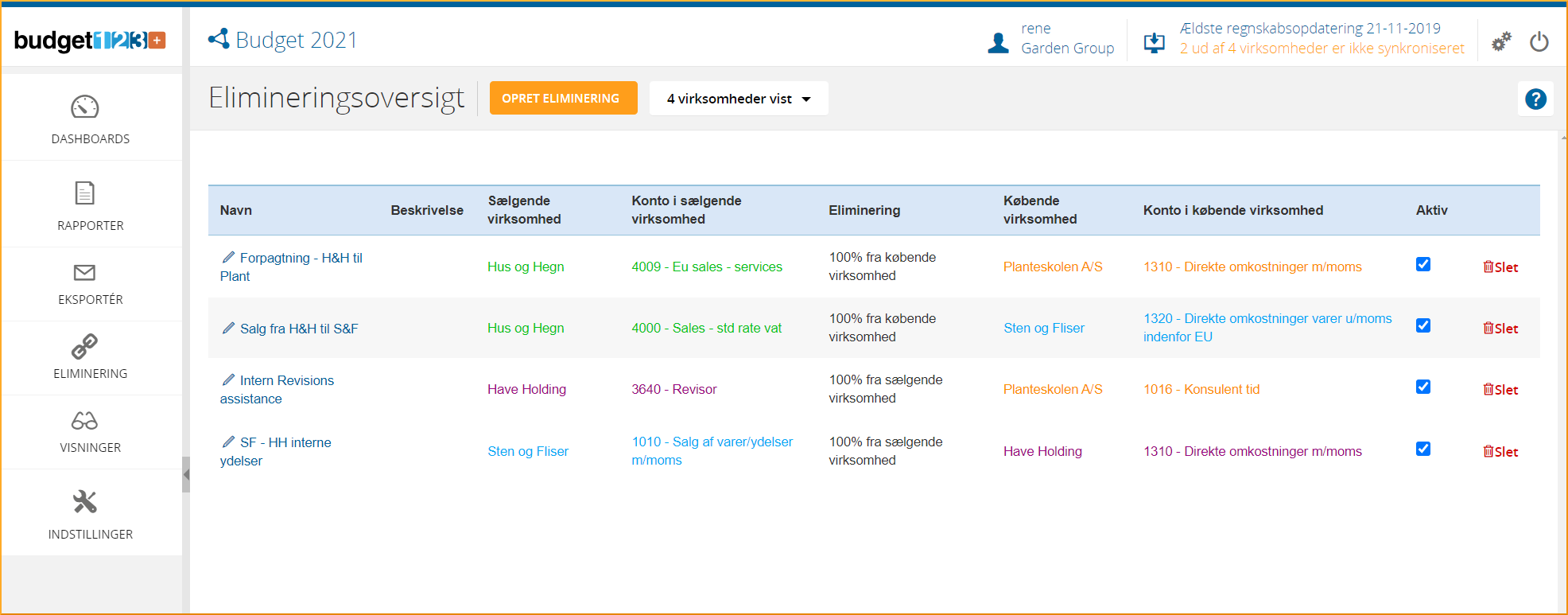The width and height of the screenshot is (1568, 615).
Task: Open the Rapporter document icon
Action: [84, 193]
